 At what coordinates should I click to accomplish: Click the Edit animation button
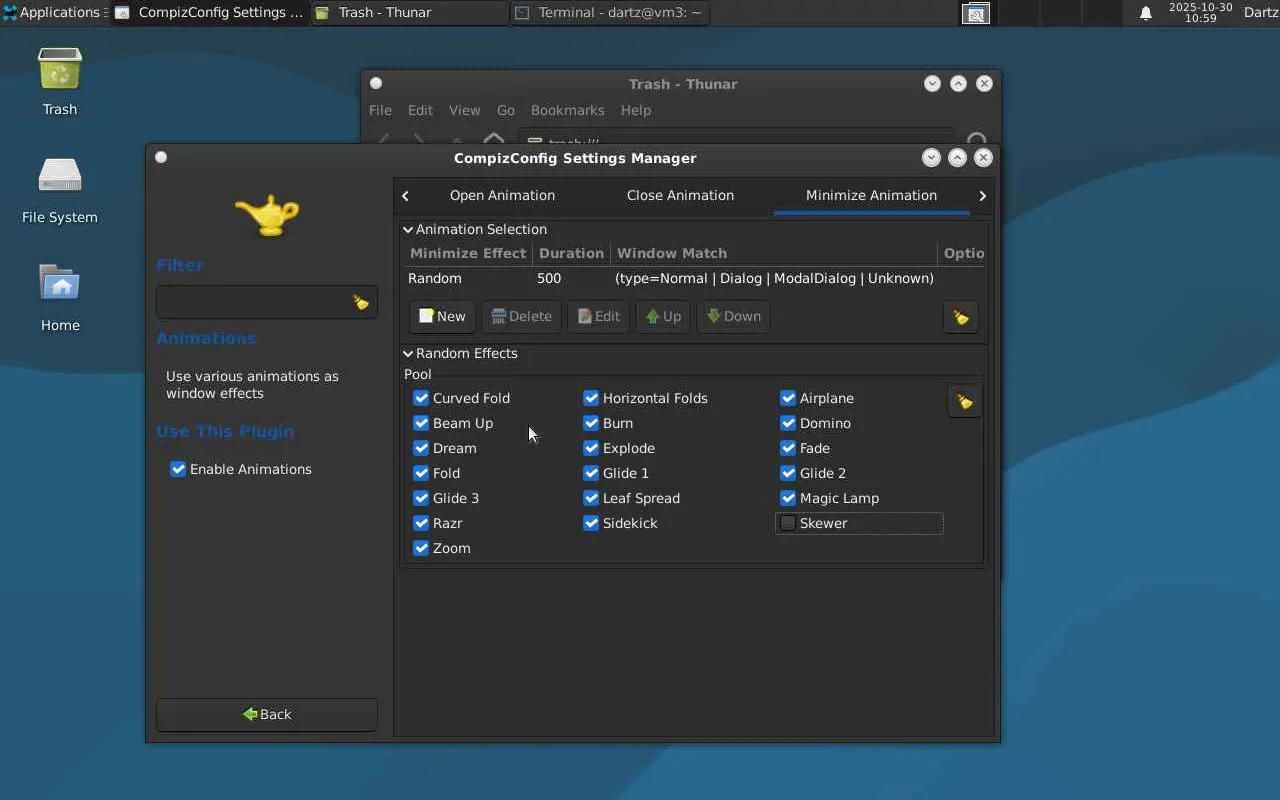coord(599,316)
